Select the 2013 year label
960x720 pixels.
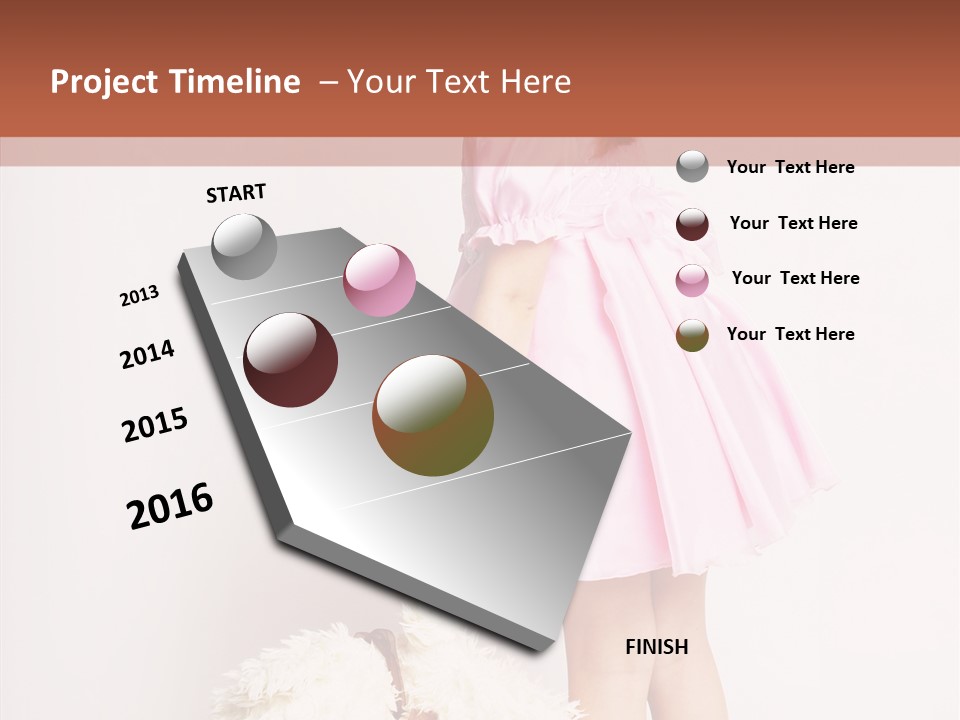[140, 295]
